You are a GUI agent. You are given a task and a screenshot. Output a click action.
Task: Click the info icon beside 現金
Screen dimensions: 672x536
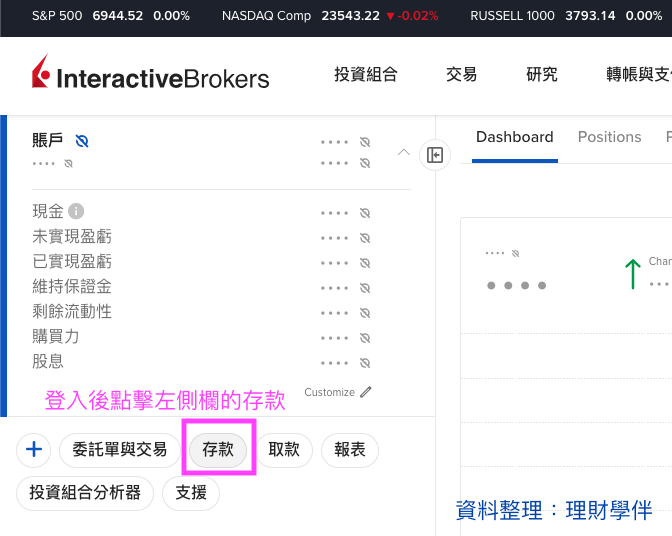click(x=76, y=211)
